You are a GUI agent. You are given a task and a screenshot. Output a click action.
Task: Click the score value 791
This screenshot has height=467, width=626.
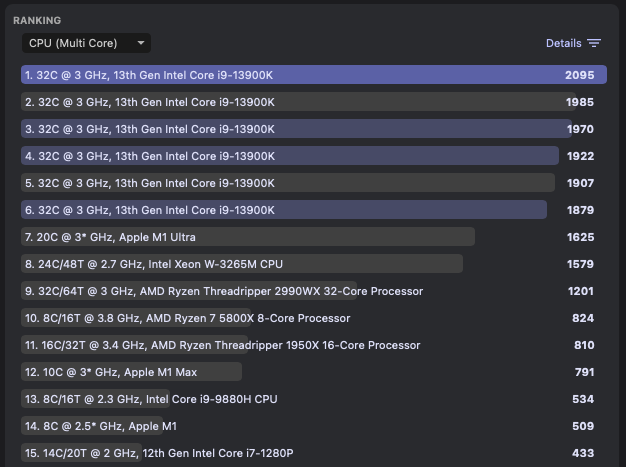coord(584,372)
